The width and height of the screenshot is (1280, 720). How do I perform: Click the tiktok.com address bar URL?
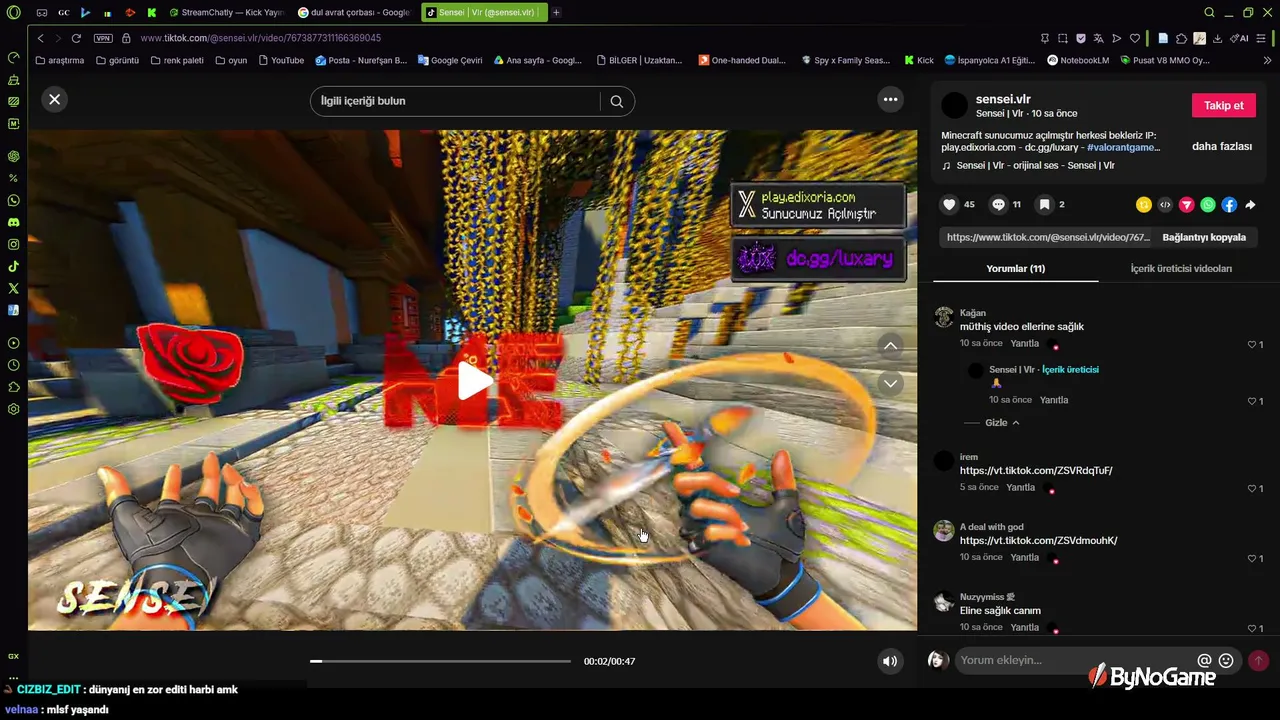(x=260, y=38)
